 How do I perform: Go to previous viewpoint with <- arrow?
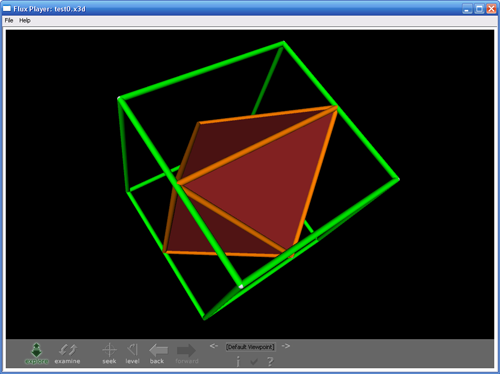point(214,346)
